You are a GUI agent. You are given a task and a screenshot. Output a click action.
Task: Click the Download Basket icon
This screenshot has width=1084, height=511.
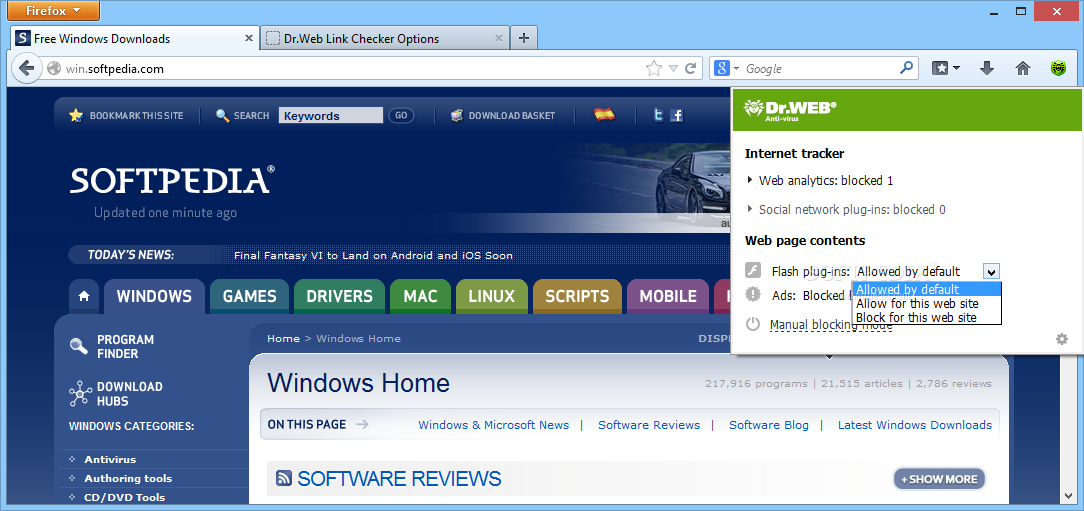[x=456, y=115]
